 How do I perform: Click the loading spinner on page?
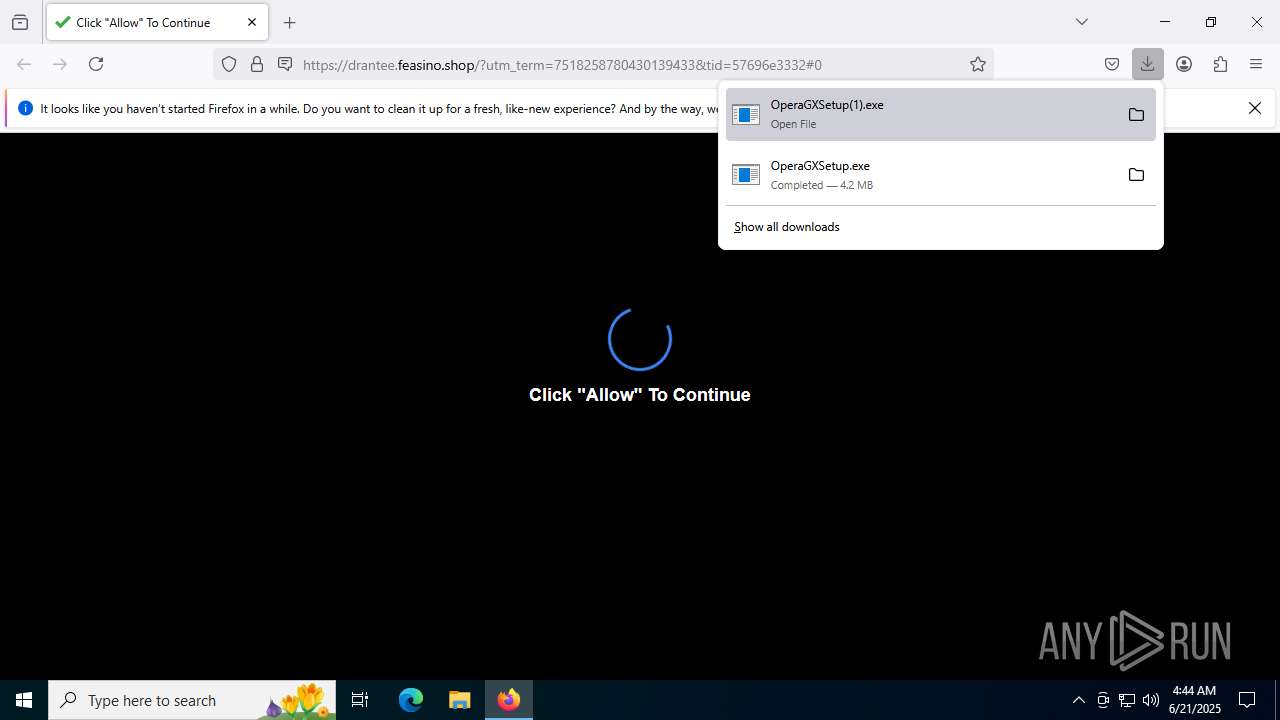640,339
